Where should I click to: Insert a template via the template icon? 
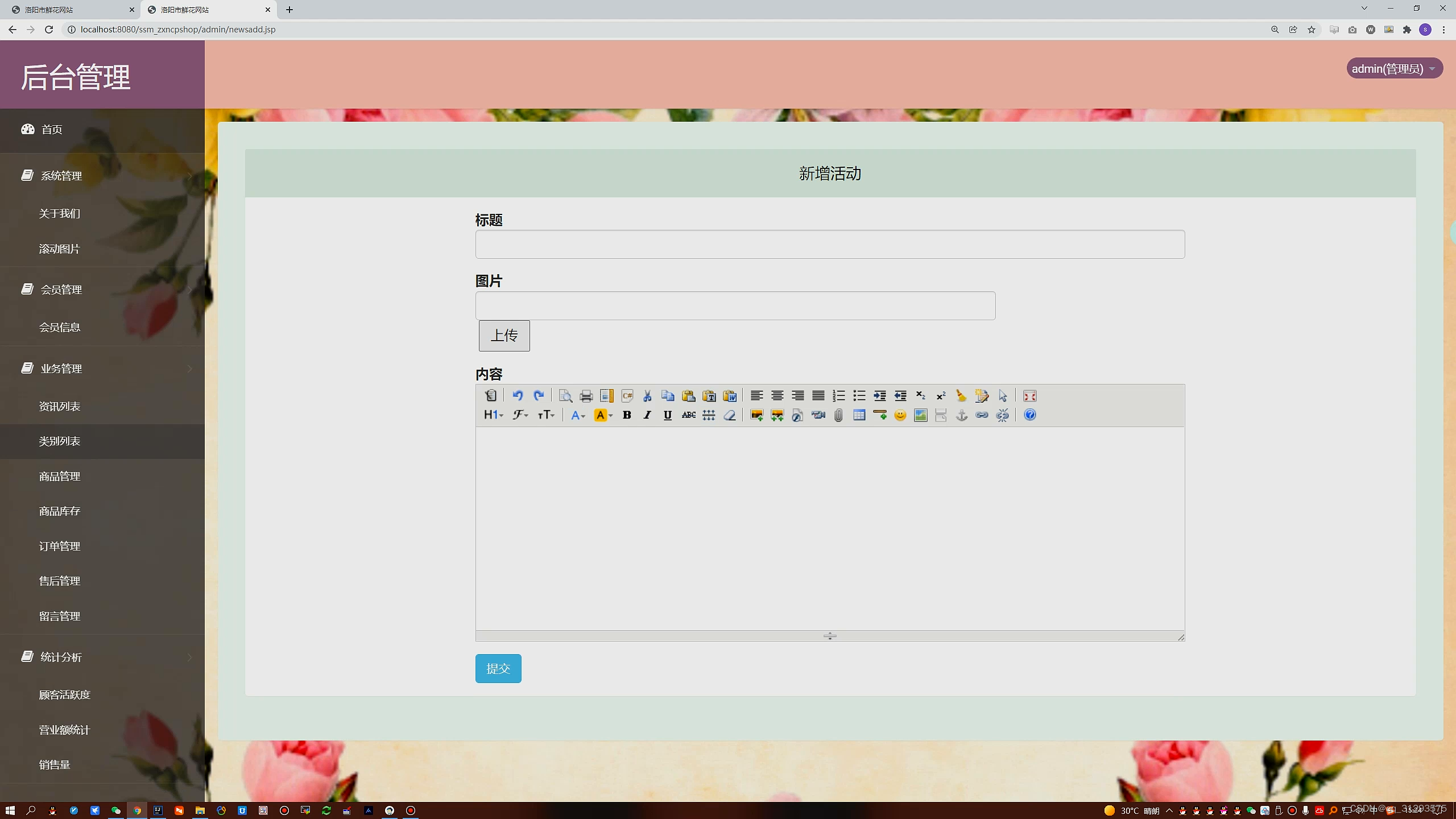point(606,396)
